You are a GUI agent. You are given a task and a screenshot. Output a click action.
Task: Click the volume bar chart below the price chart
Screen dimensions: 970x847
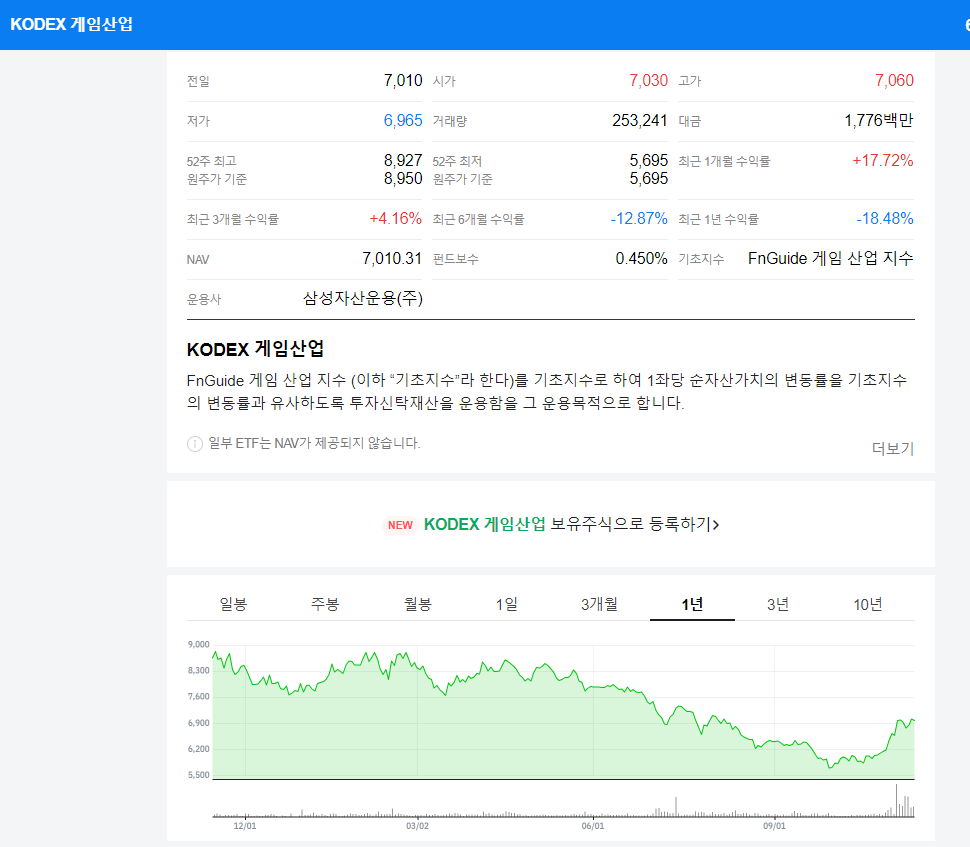point(563,801)
